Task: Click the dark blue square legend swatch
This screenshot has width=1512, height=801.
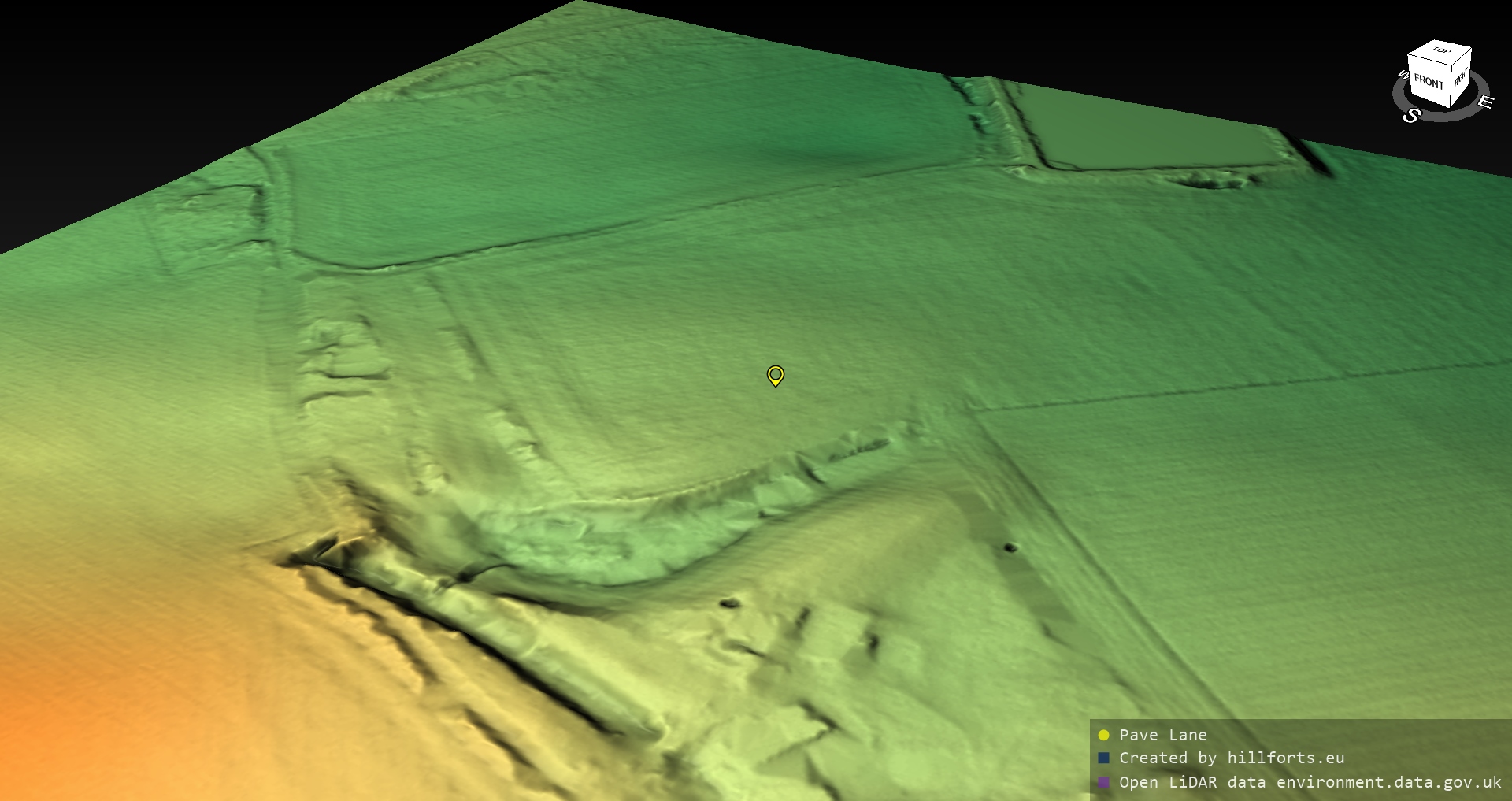Action: 1103,758
